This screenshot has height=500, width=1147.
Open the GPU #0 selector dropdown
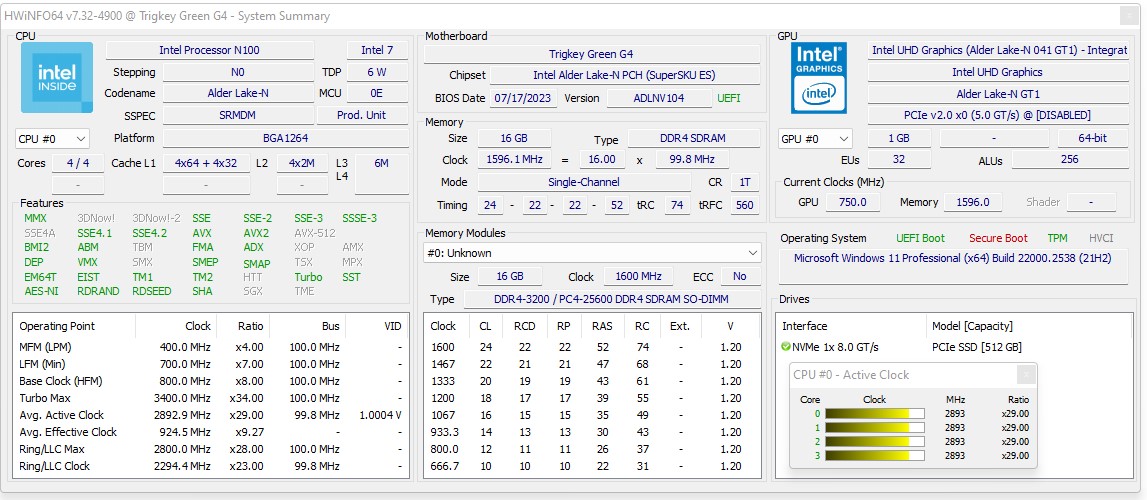pyautogui.click(x=815, y=139)
